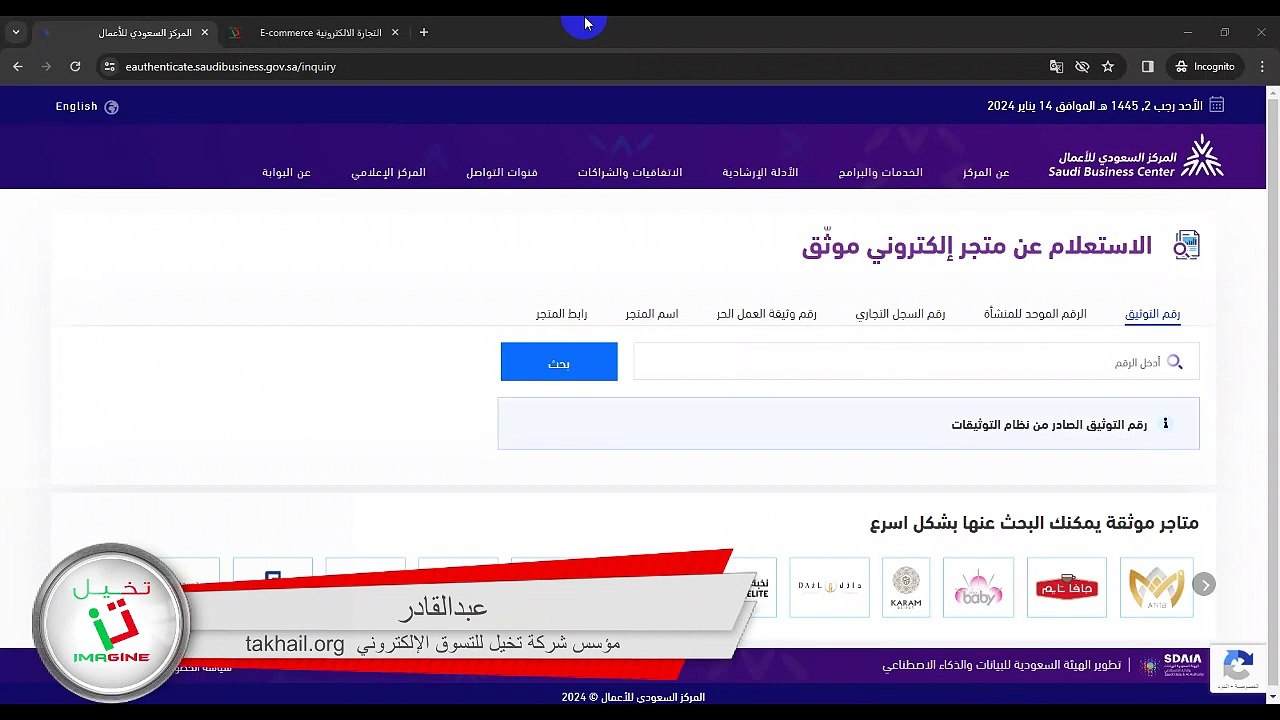
Task: Click the site information icon in address bar
Action: pos(110,66)
